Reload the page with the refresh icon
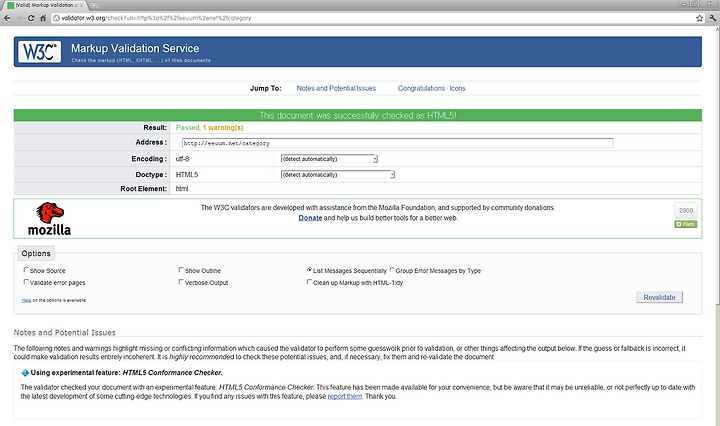 (31, 18)
